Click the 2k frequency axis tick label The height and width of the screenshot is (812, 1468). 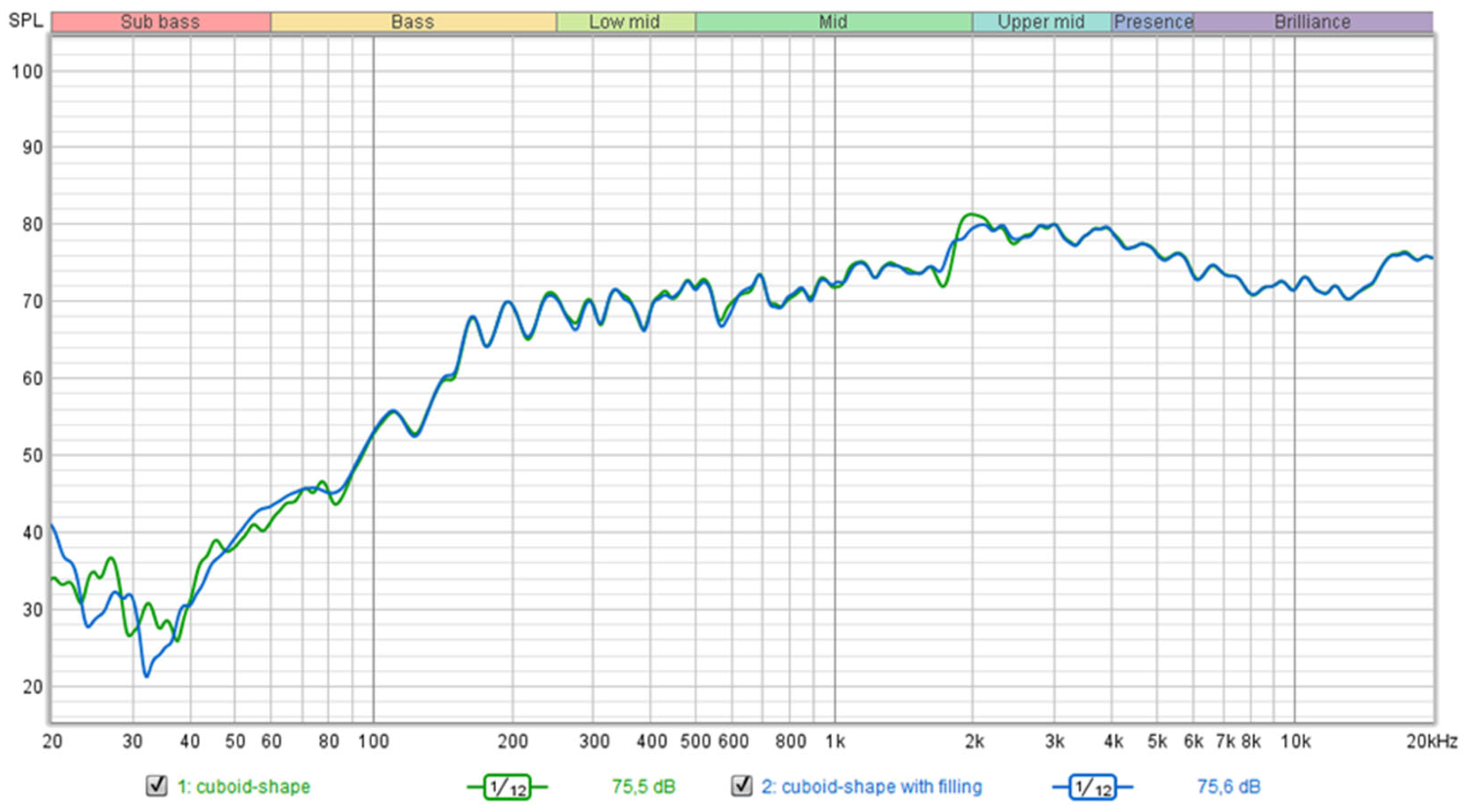click(975, 742)
